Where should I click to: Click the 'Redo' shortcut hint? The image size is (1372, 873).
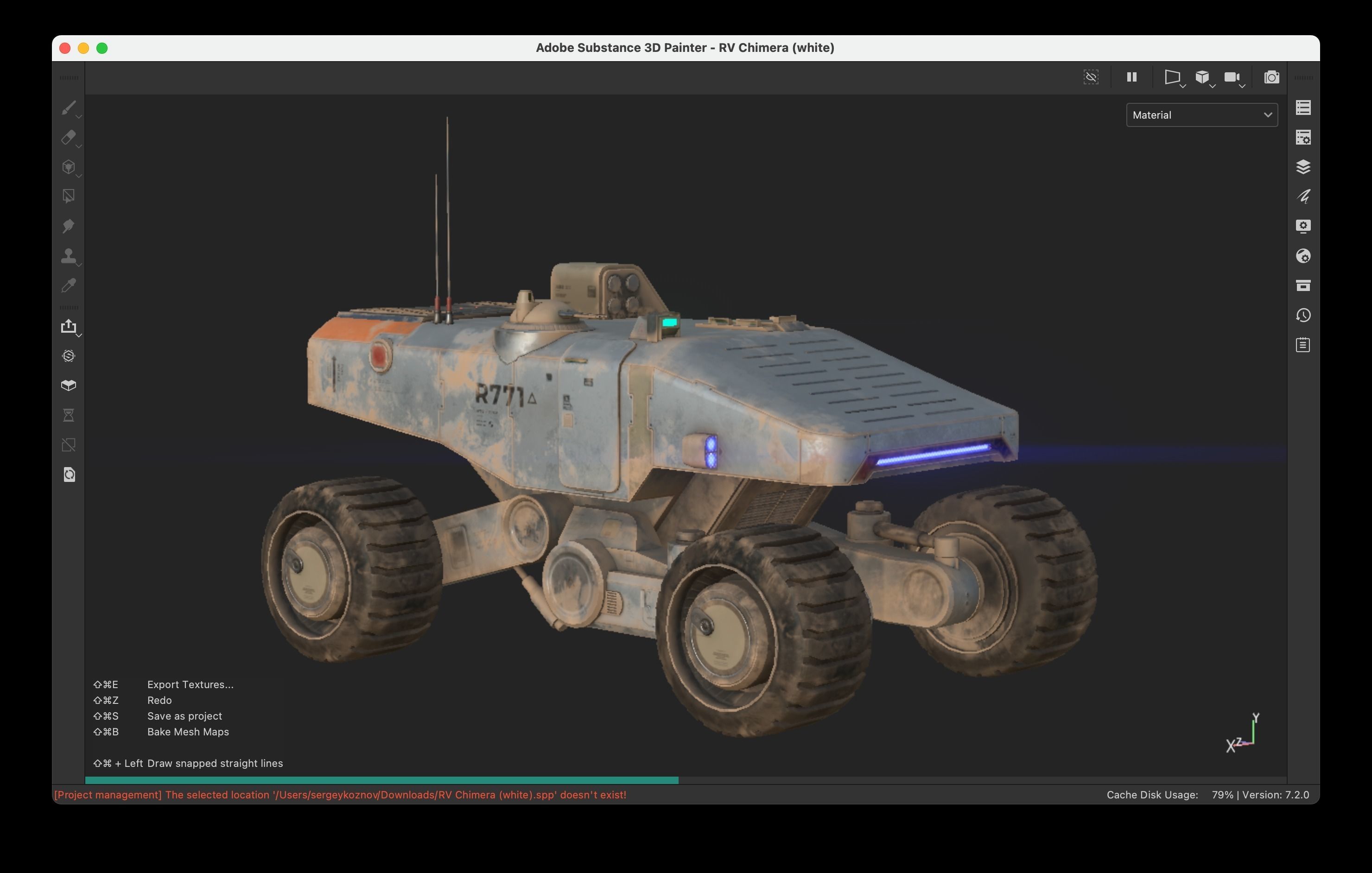(159, 701)
